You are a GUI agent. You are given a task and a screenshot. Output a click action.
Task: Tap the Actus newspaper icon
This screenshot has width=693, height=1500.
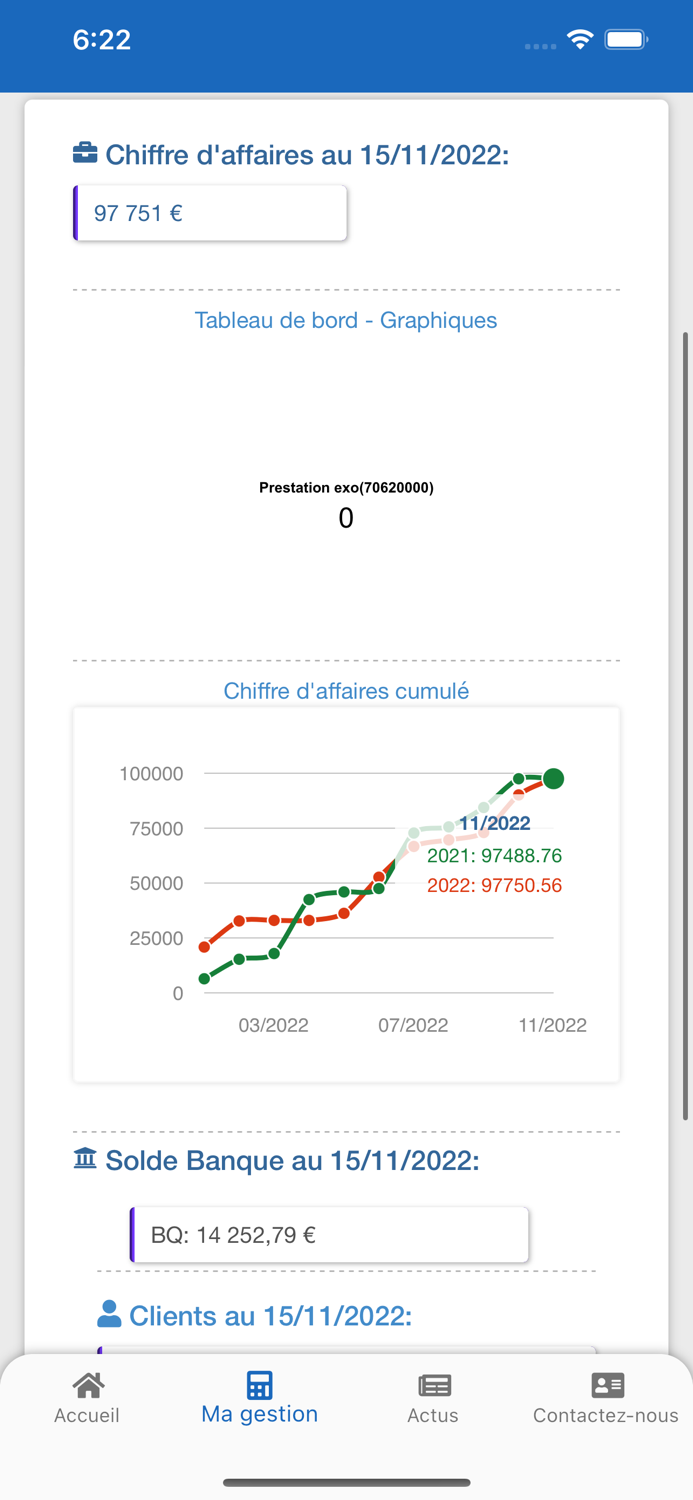(434, 1385)
